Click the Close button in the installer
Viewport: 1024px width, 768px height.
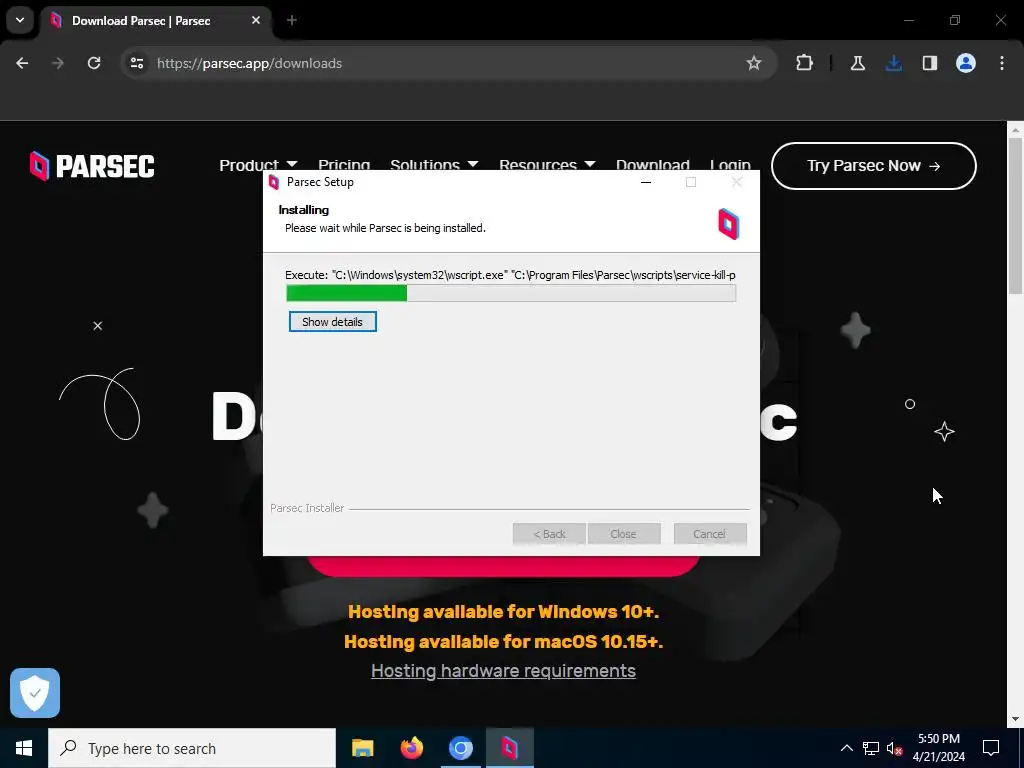point(624,534)
